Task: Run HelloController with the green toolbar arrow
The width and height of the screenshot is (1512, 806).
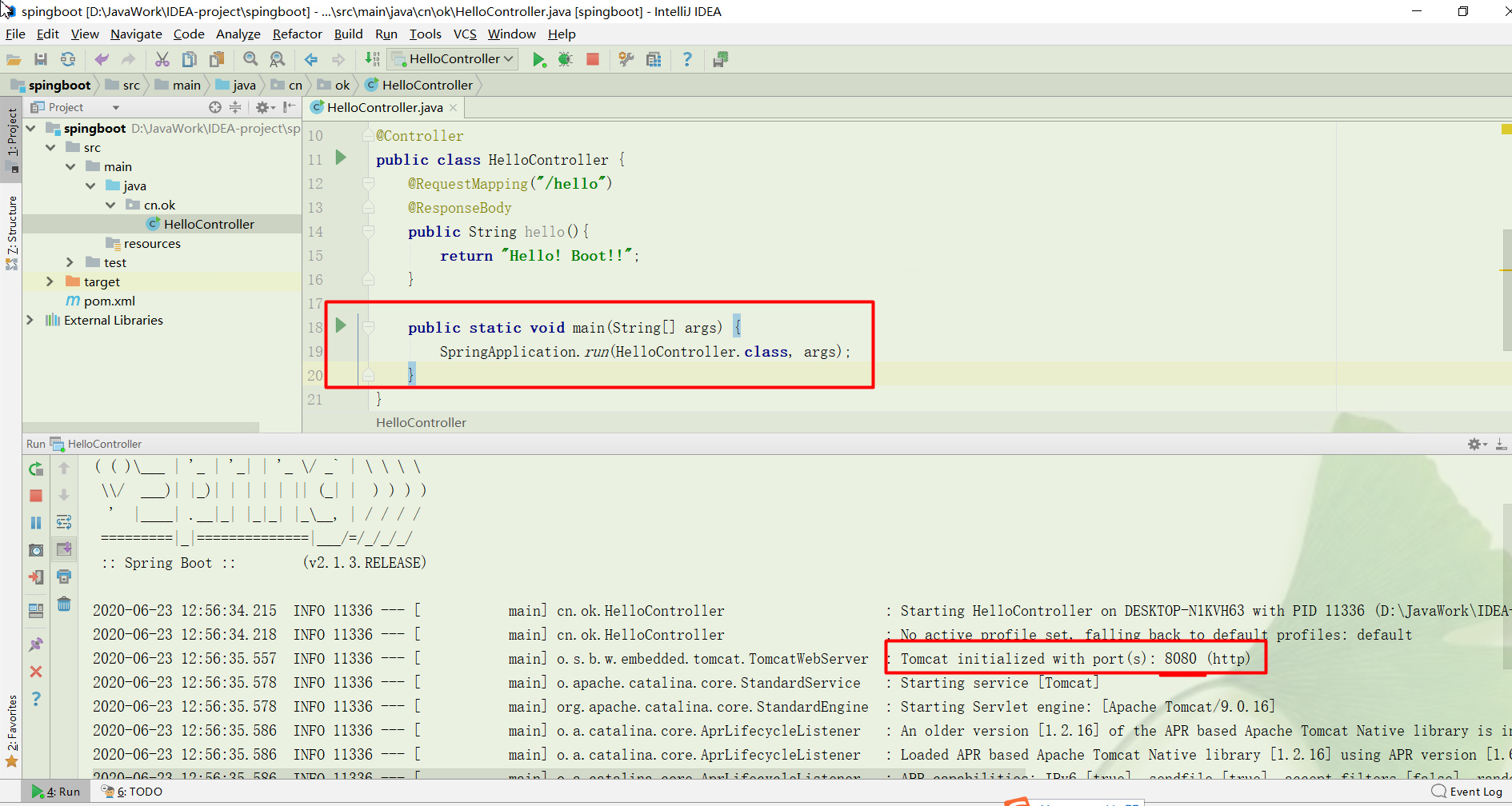Action: (x=539, y=59)
